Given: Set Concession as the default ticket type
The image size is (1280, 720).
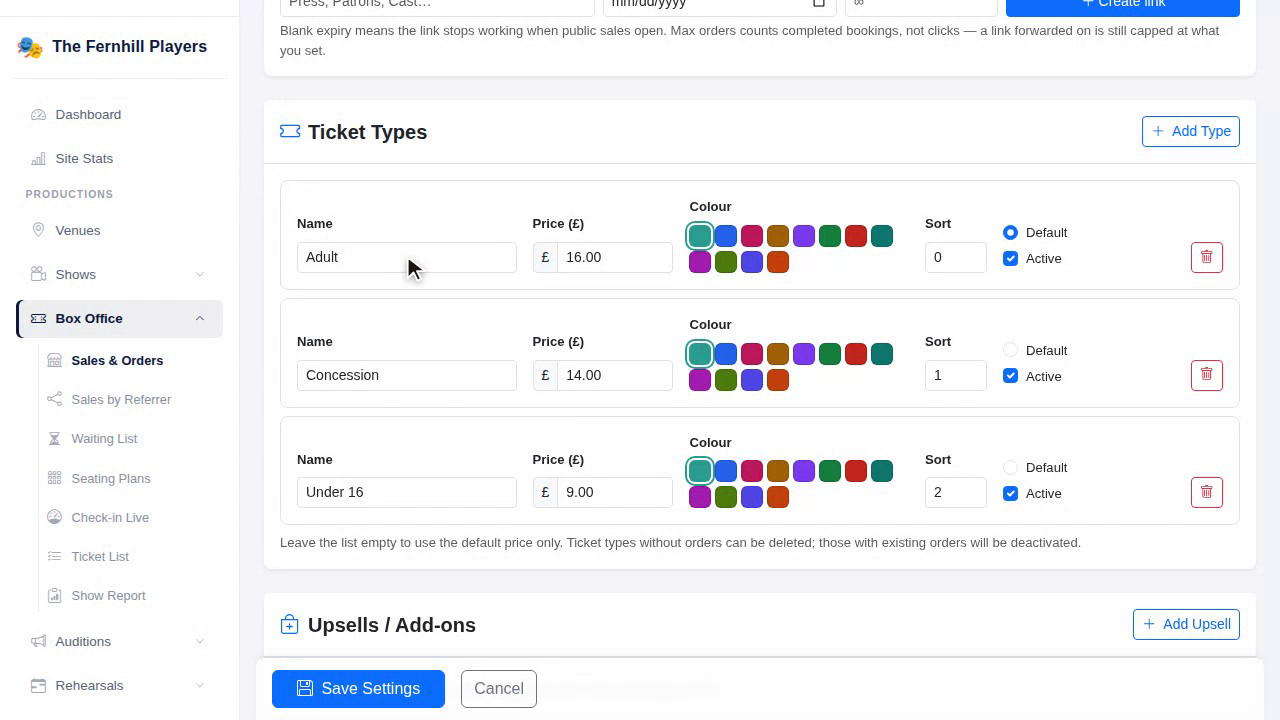Looking at the screenshot, I should coord(1010,350).
